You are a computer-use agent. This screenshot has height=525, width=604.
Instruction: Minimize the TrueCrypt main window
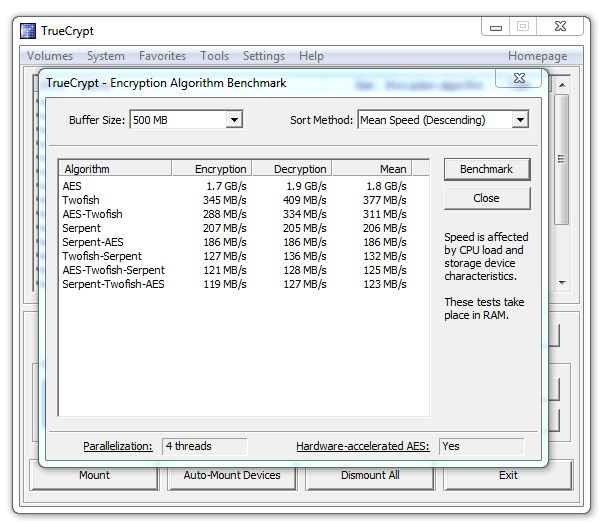pos(496,27)
